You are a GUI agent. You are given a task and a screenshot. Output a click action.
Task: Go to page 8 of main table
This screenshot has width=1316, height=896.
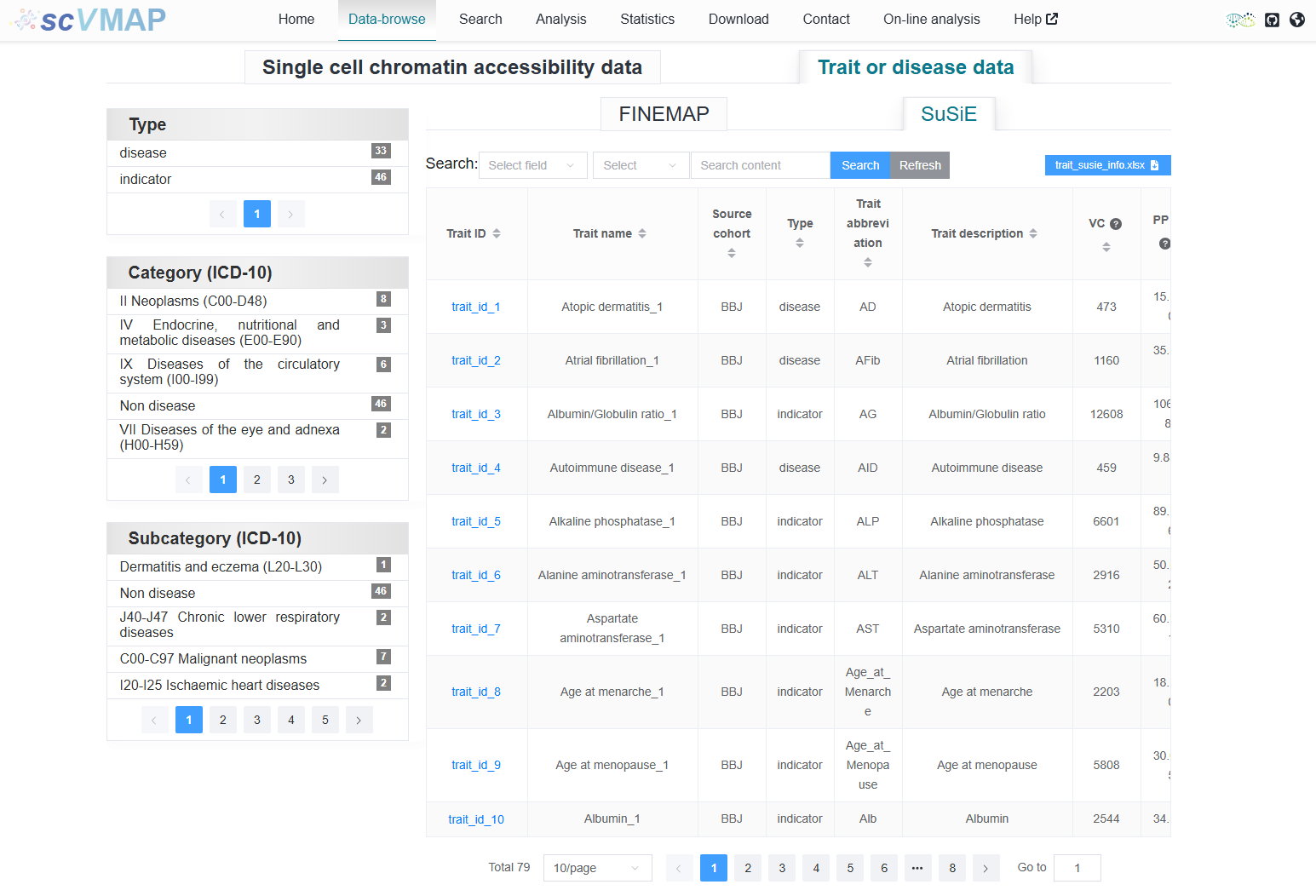(x=952, y=868)
